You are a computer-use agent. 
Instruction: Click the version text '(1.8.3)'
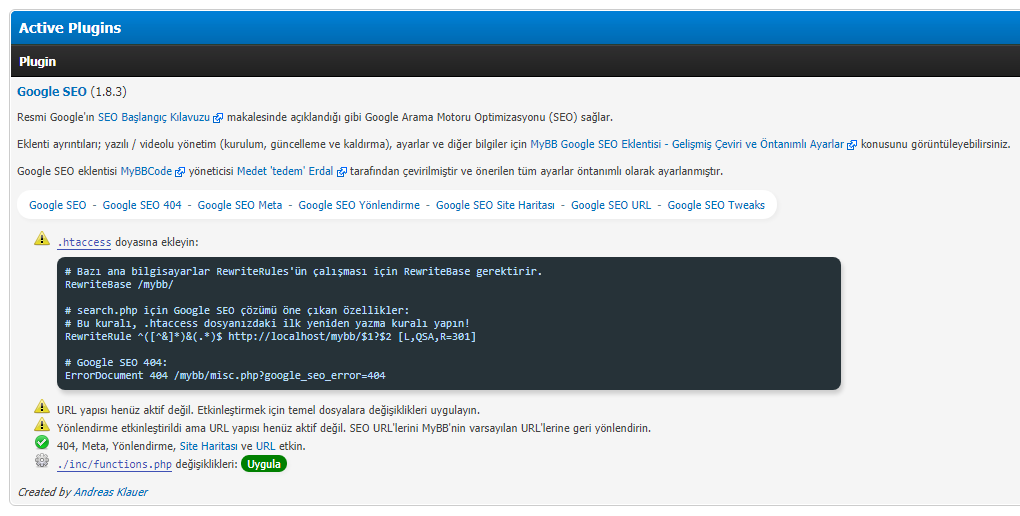coord(108,92)
